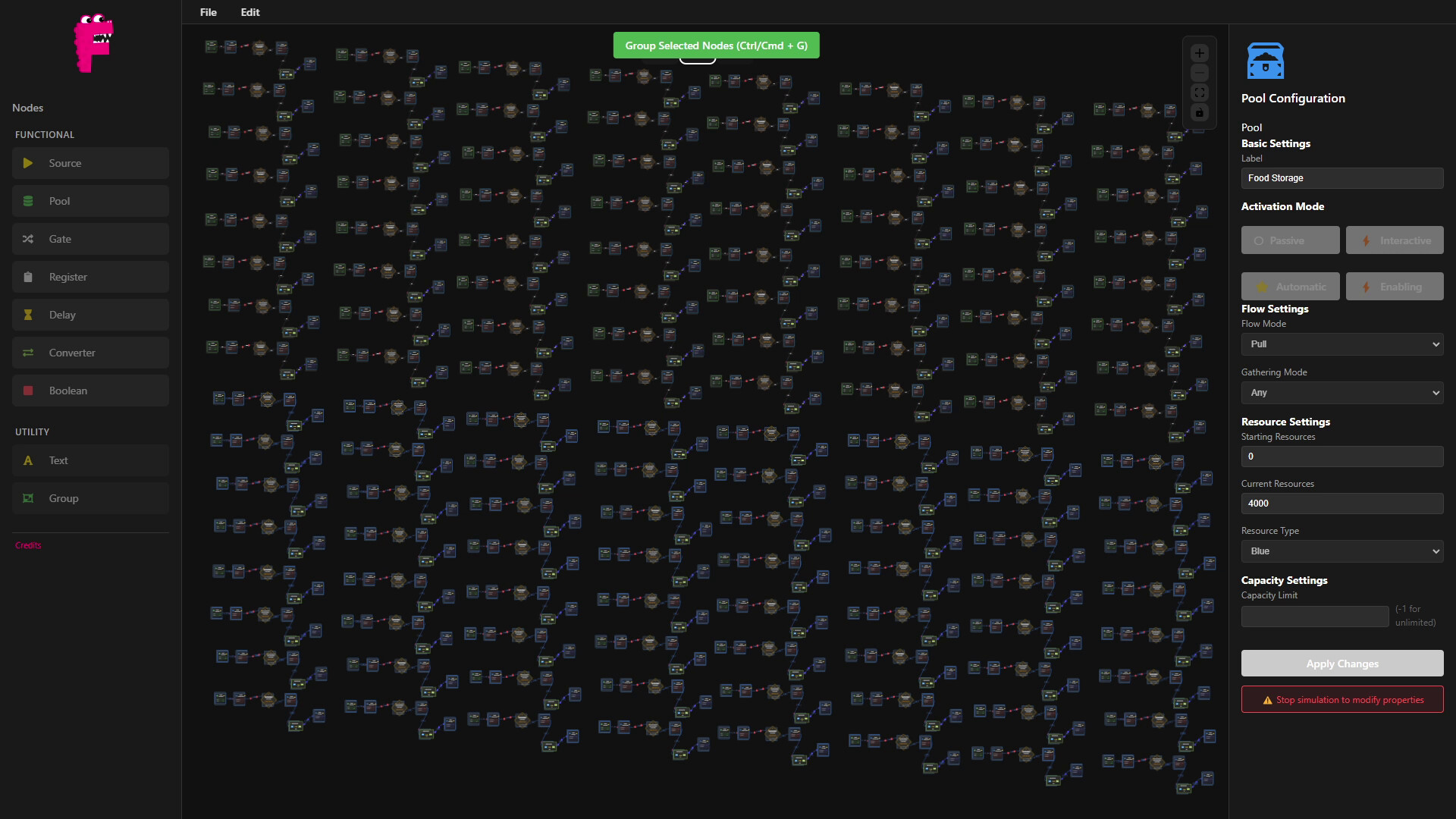Click the zoom-in control on the canvas

(1199, 52)
